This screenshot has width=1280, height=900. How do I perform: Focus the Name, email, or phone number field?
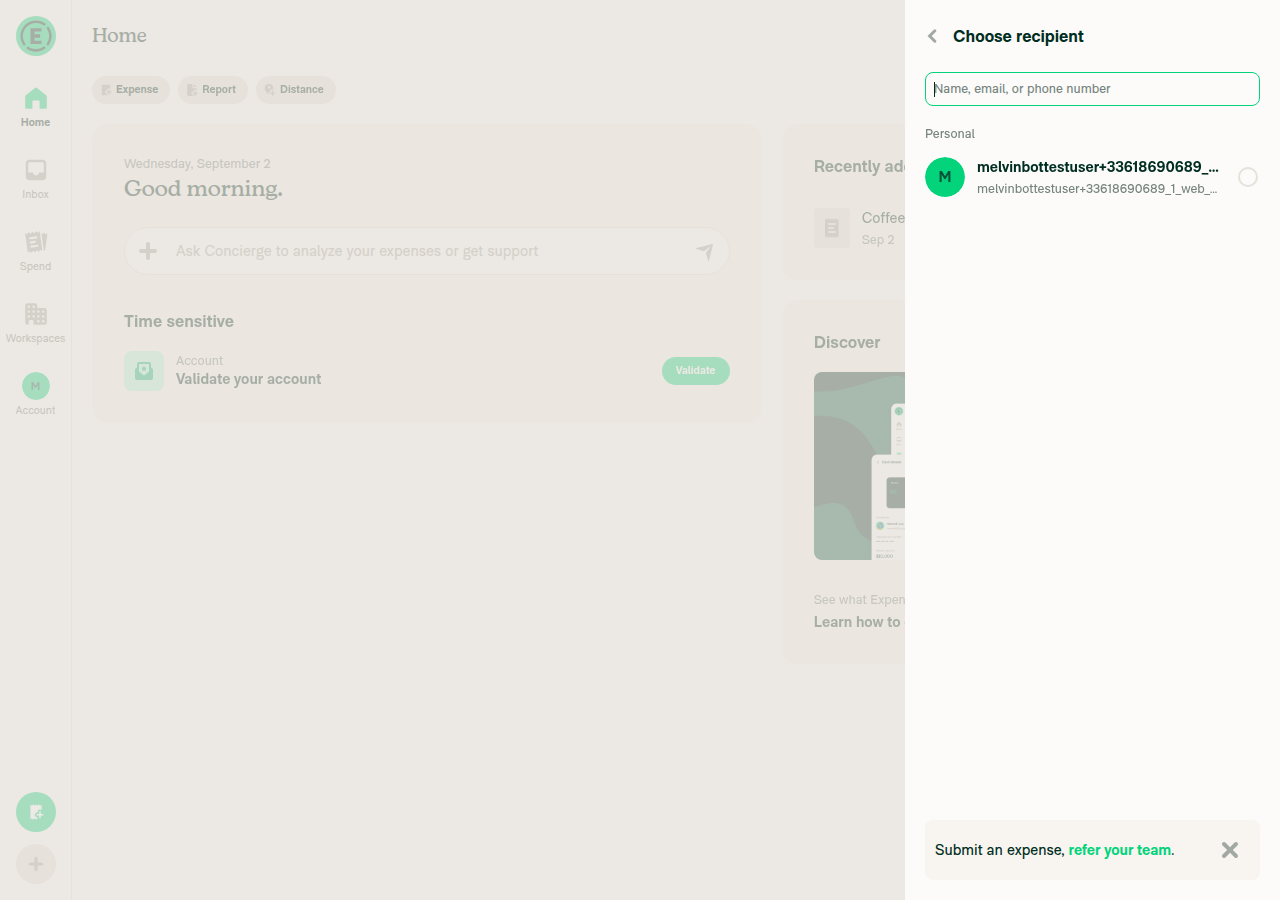(1092, 89)
